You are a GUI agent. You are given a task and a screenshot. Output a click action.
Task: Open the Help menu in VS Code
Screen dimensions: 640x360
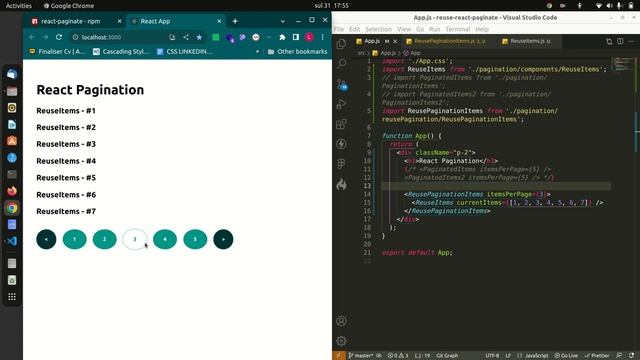(482, 29)
